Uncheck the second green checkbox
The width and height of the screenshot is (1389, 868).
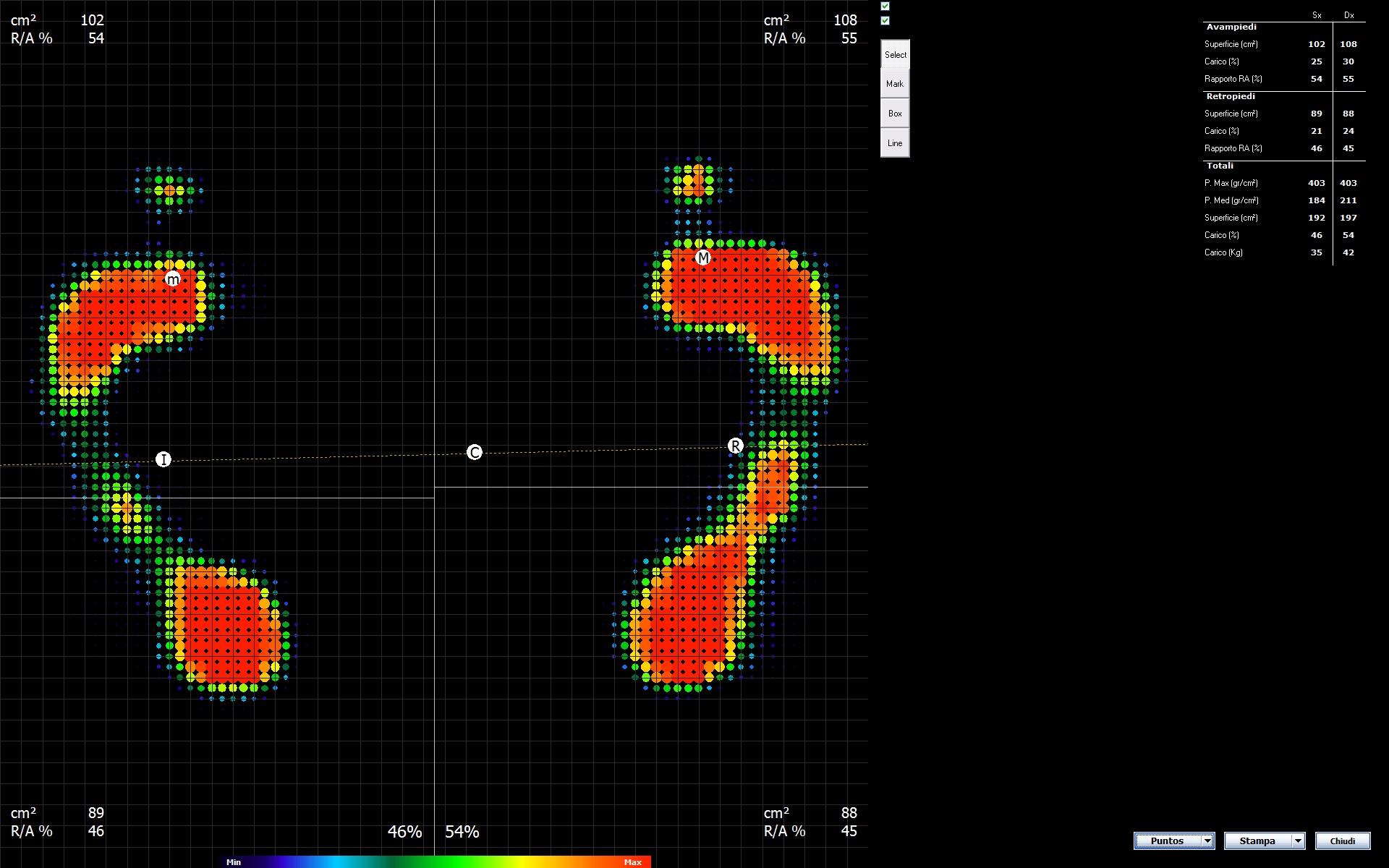(885, 21)
